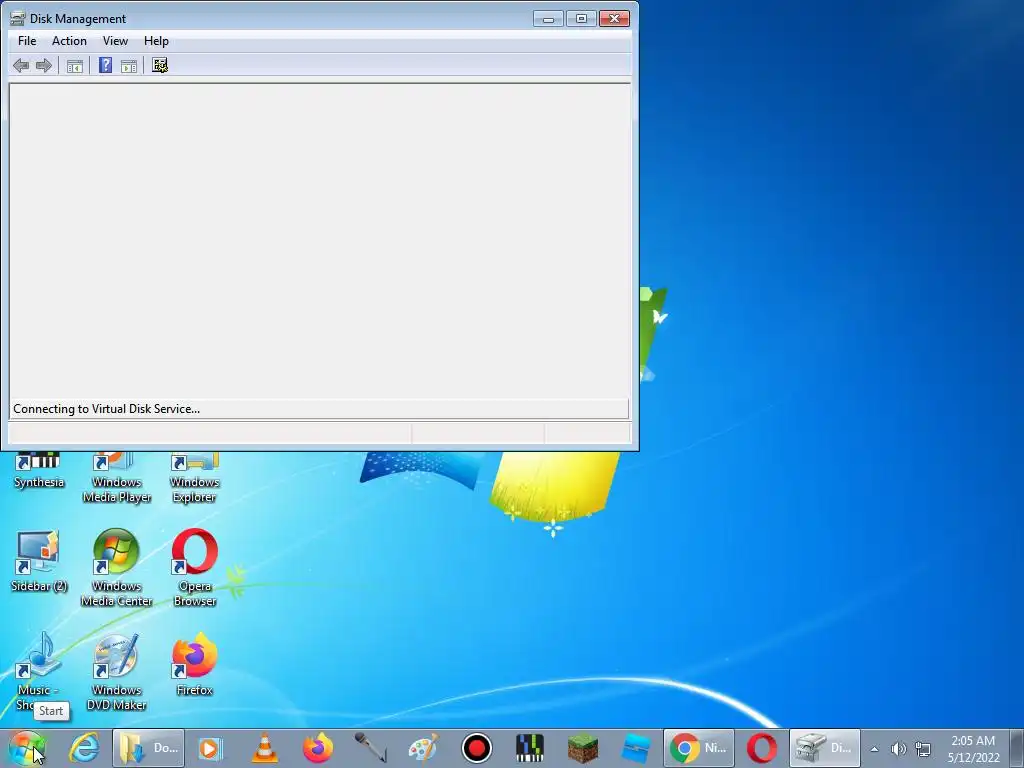Open the blue tilted square app on taskbar
The height and width of the screenshot is (768, 1024).
(x=635, y=748)
